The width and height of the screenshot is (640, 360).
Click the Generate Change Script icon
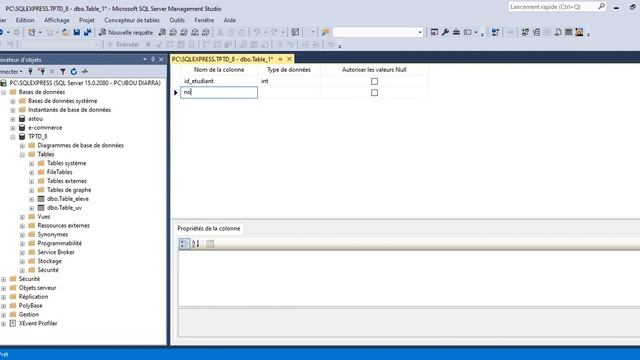(x=495, y=32)
